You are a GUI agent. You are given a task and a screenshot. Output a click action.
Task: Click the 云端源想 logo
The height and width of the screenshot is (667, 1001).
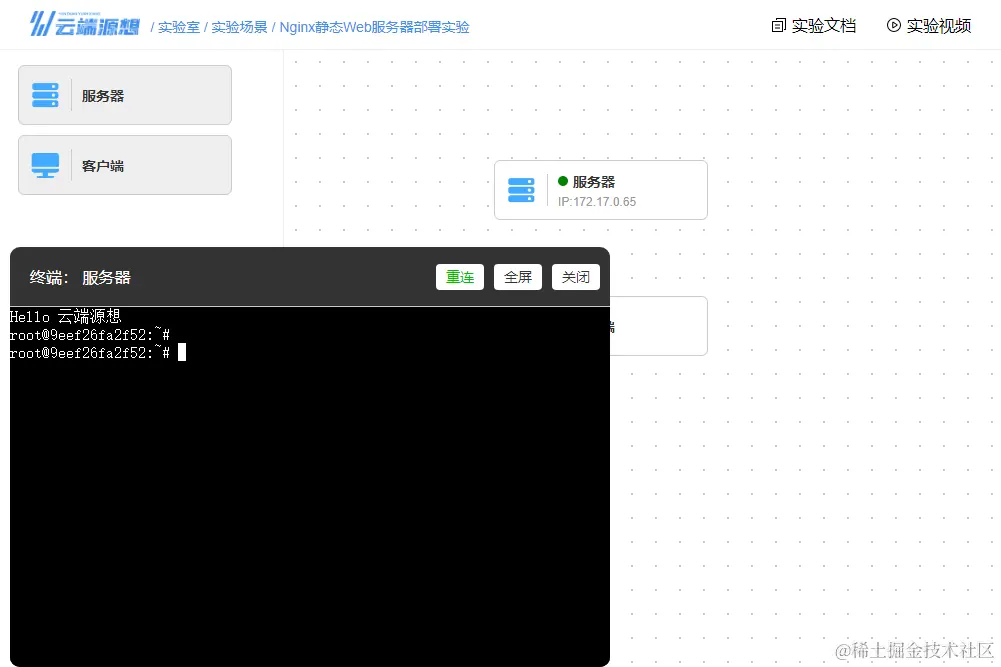[x=85, y=24]
